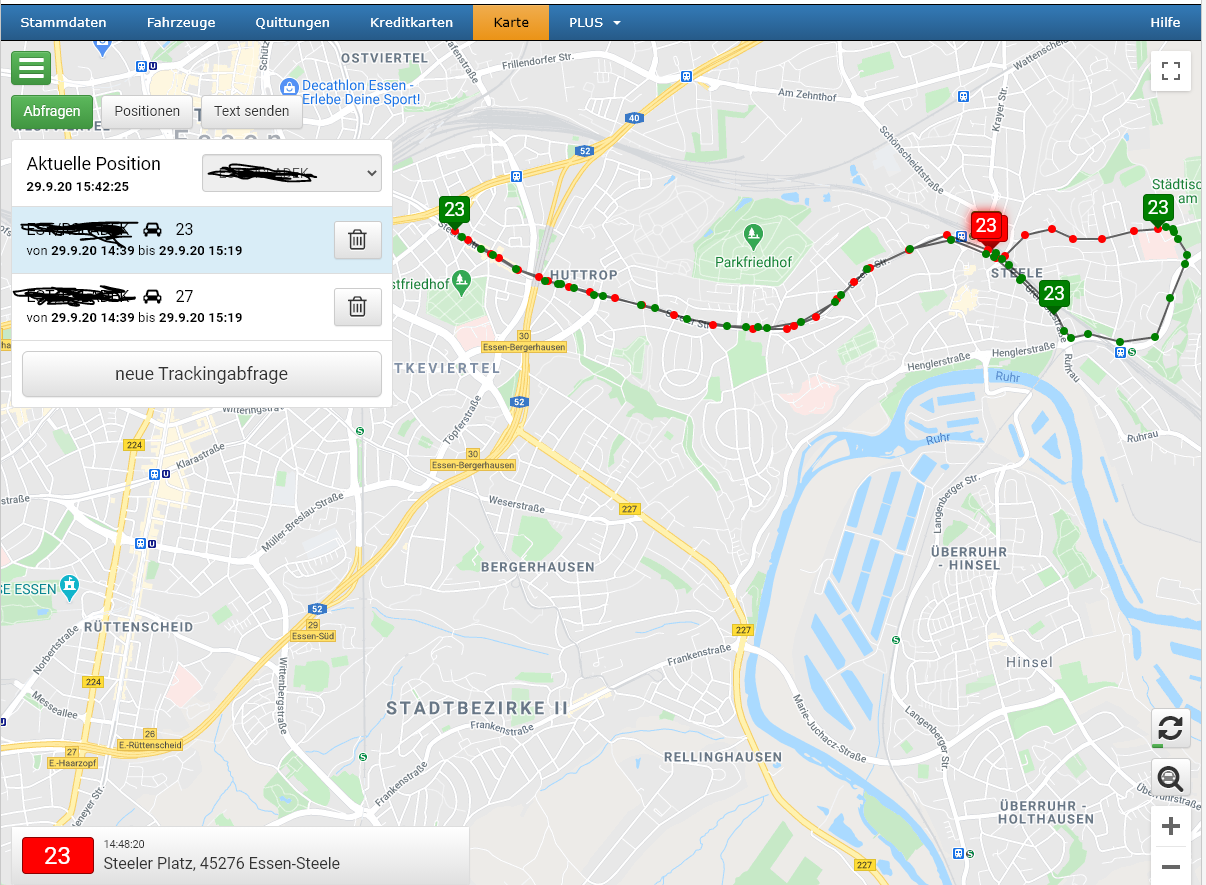Start a neue Trackingabfrage
Screen dimensions: 1206x885
(202, 374)
